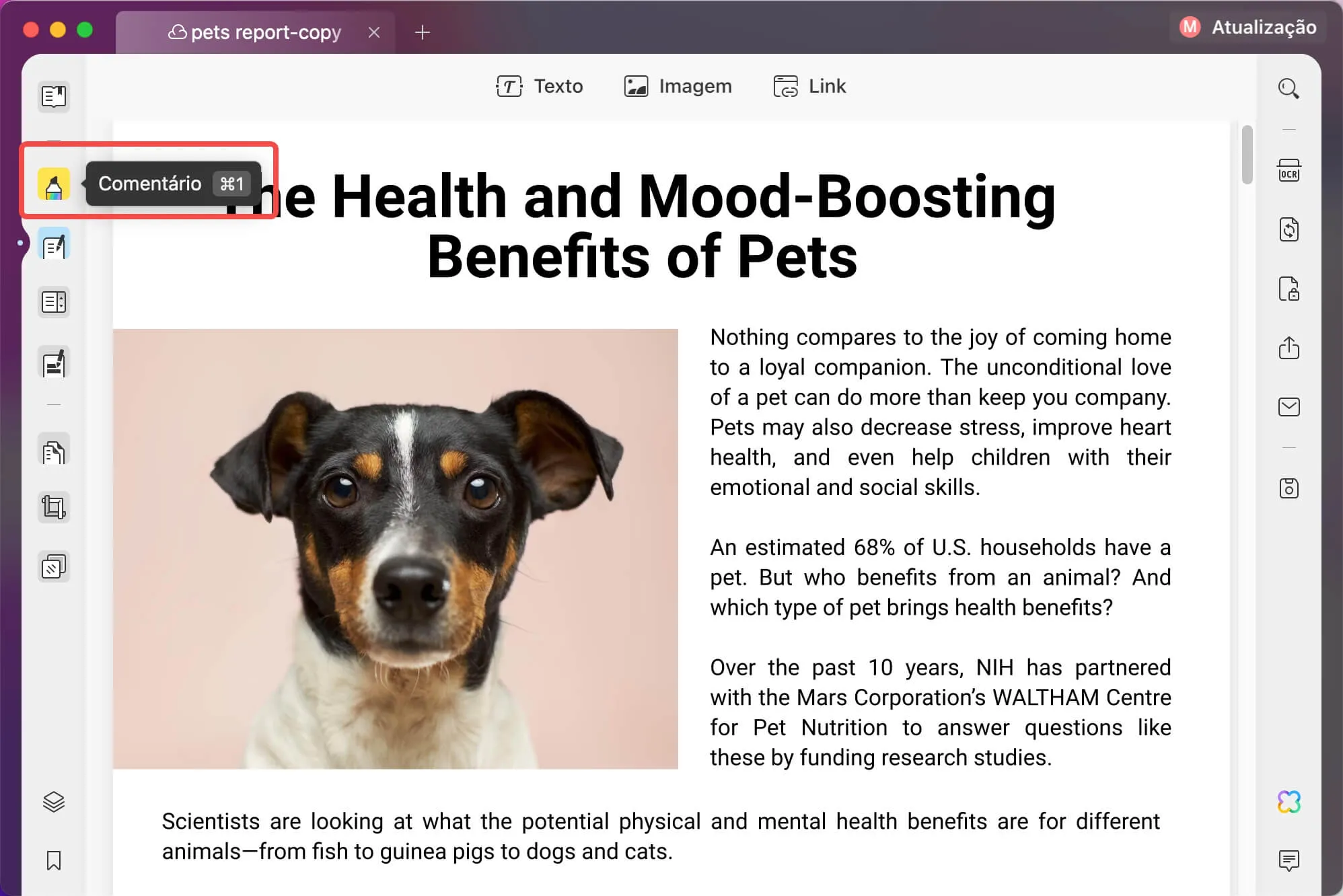The width and height of the screenshot is (1343, 896).
Task: Select the redact tool icon
Action: pos(54,363)
